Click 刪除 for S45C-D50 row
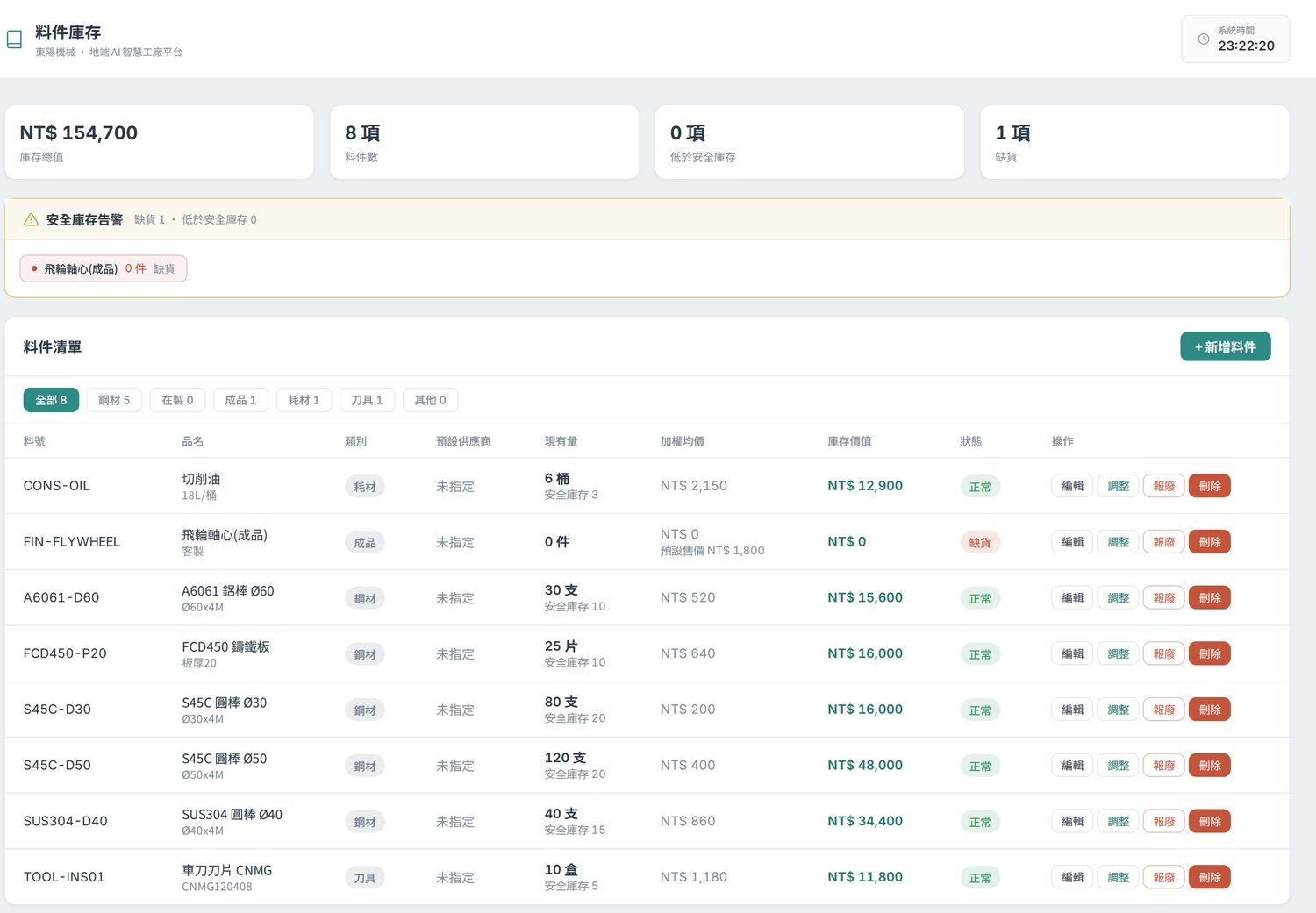 click(1209, 766)
